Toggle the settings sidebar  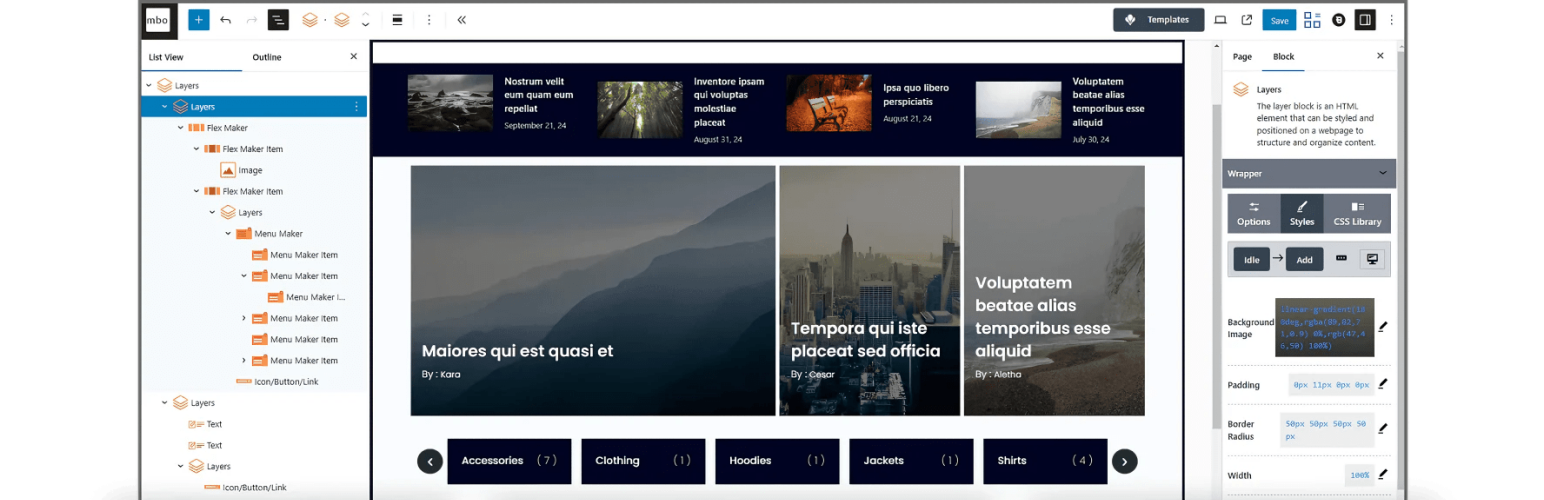pyautogui.click(x=1365, y=19)
